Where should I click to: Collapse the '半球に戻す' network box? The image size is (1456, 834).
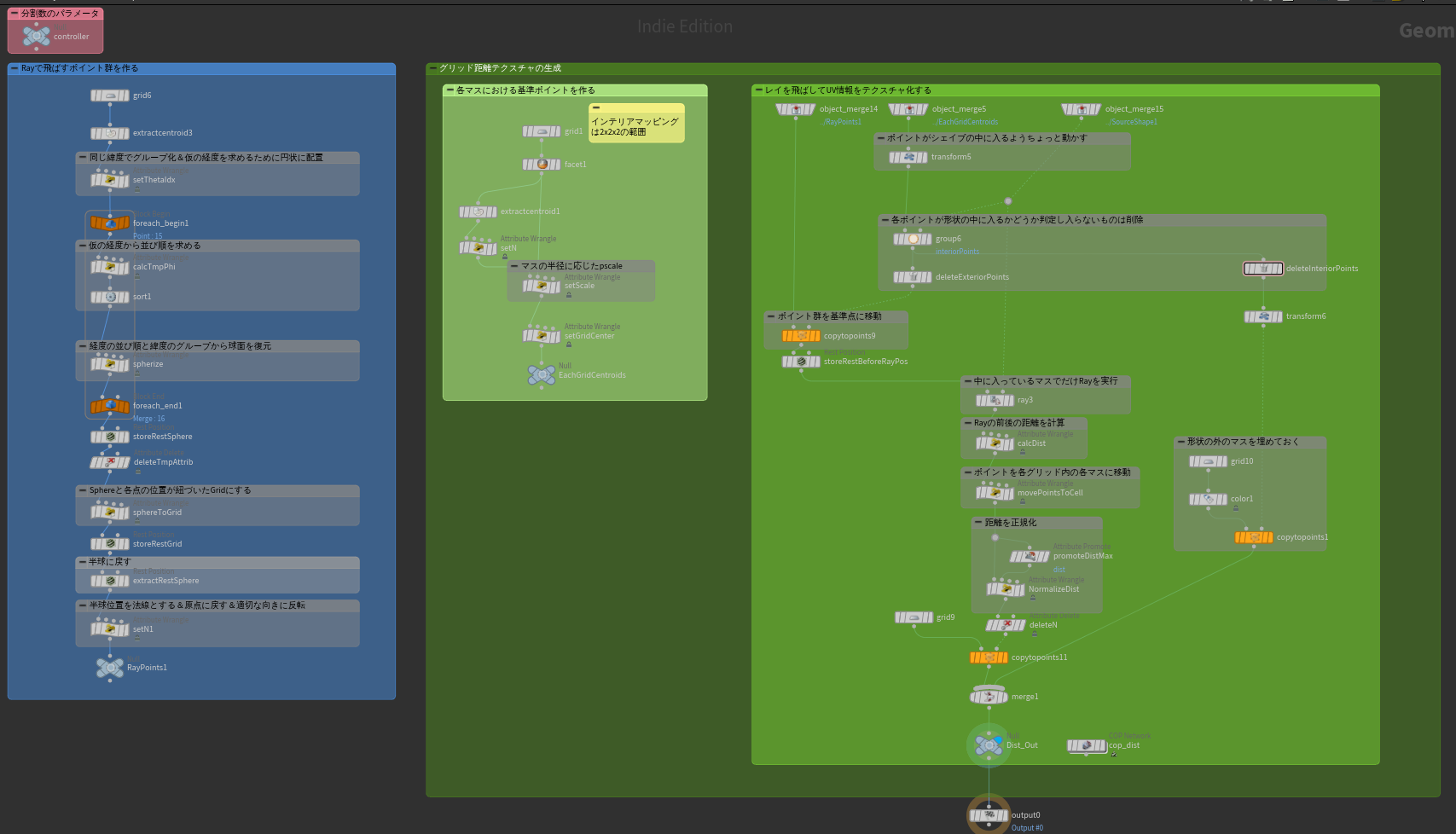point(83,562)
